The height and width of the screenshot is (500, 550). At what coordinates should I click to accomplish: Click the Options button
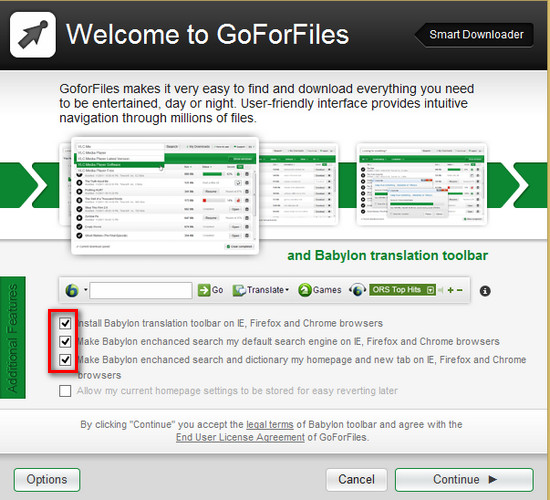point(47,480)
